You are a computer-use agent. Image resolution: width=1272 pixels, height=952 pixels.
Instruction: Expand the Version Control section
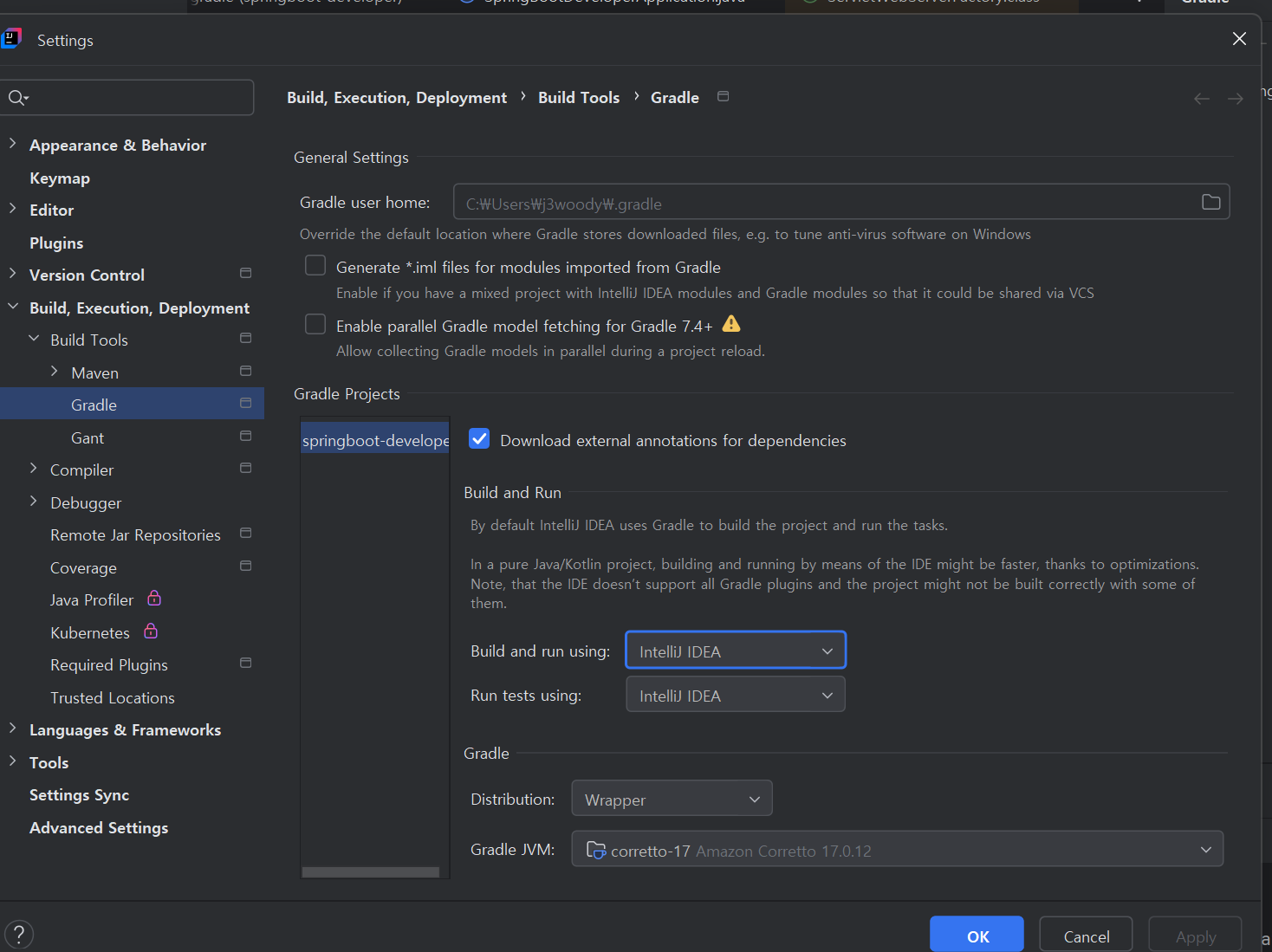click(13, 274)
